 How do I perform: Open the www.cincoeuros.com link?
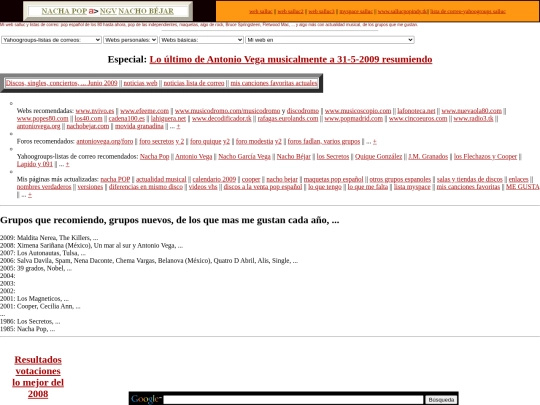pyautogui.click(x=418, y=118)
